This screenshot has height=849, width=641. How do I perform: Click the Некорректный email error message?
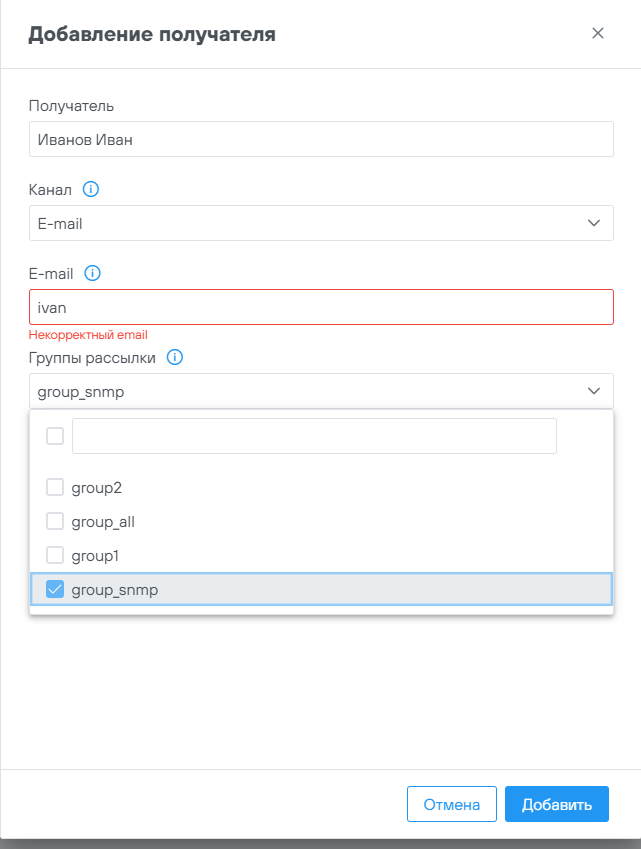tap(88, 335)
